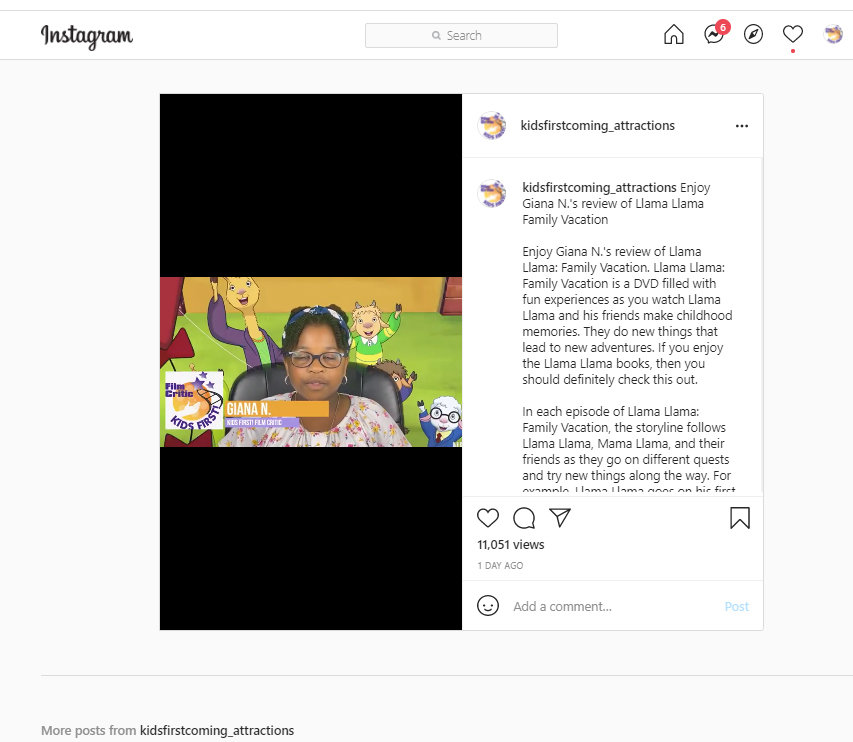Share the post via paper plane icon
The image size is (853, 742).
pyautogui.click(x=560, y=517)
